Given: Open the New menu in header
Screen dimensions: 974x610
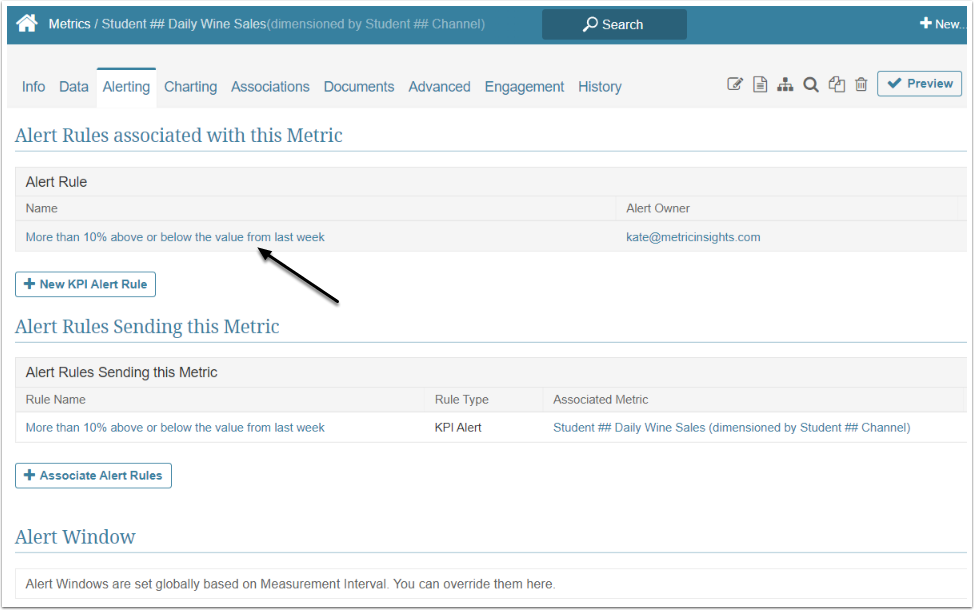Looking at the screenshot, I should point(940,24).
